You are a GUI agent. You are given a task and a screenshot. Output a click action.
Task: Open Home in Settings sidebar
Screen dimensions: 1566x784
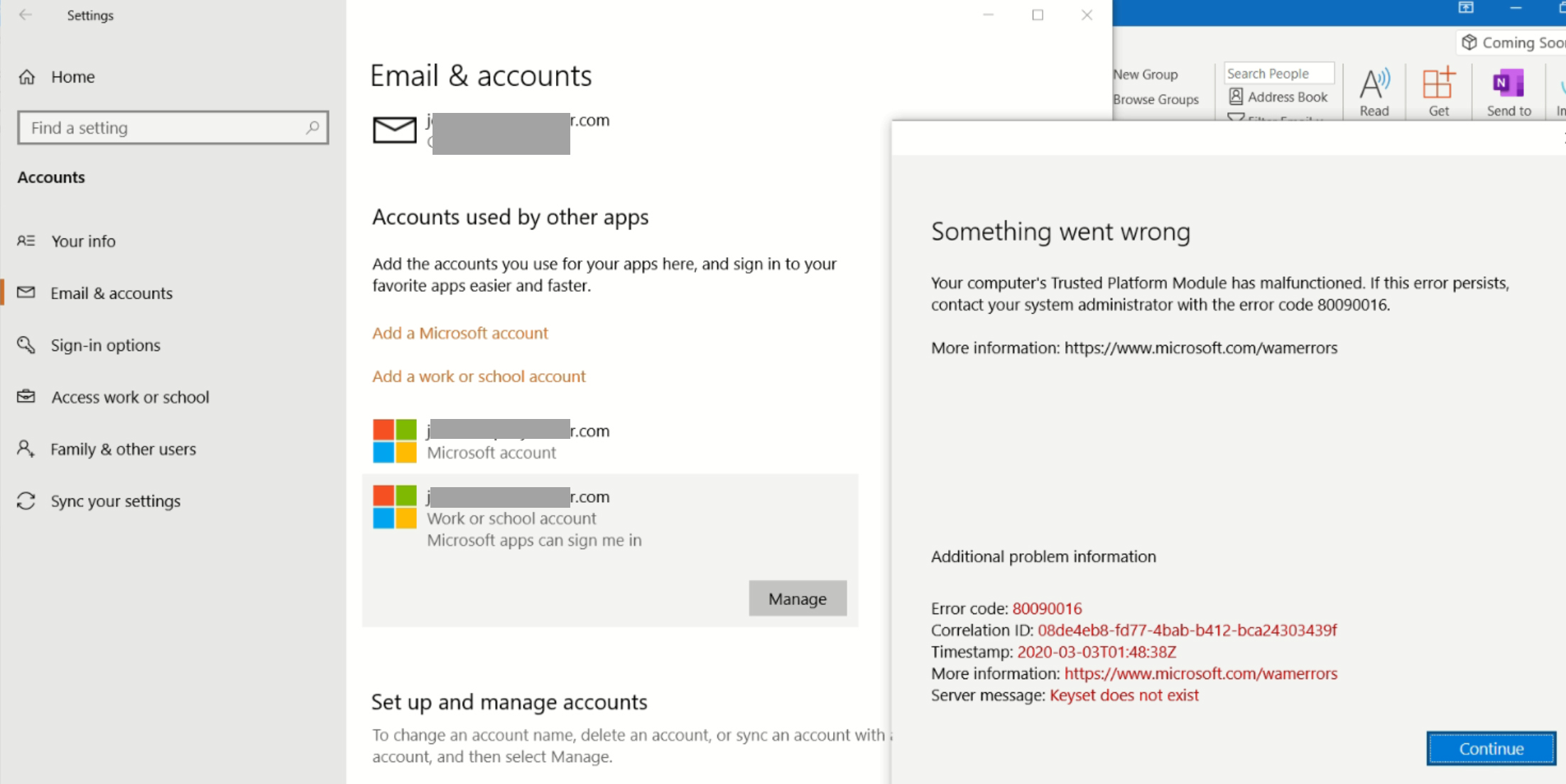click(72, 77)
